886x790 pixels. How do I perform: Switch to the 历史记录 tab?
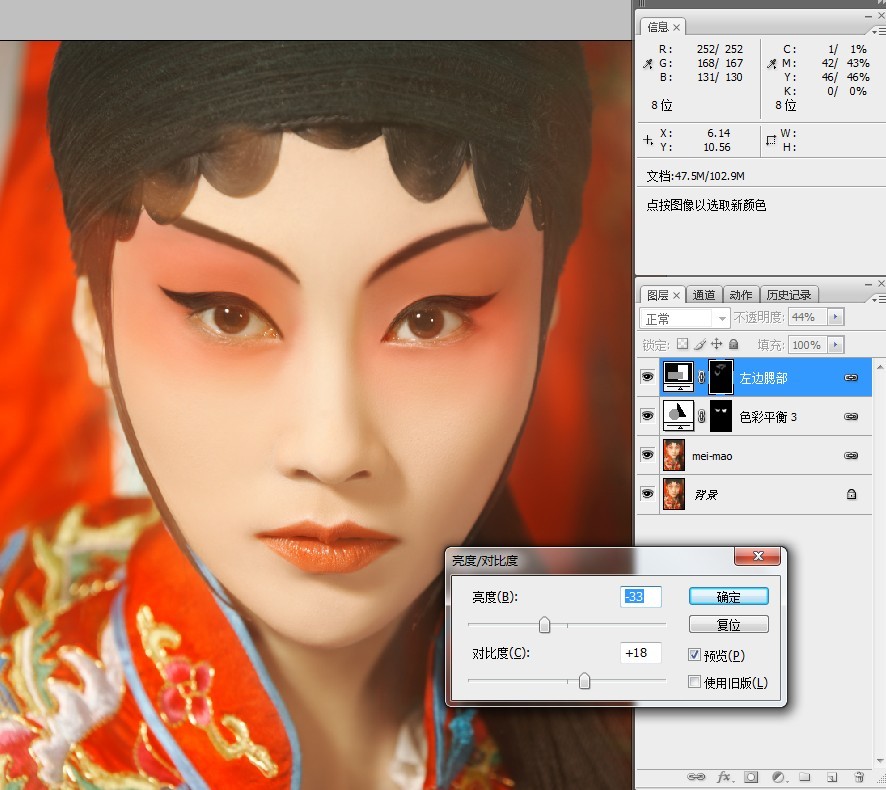coord(789,295)
